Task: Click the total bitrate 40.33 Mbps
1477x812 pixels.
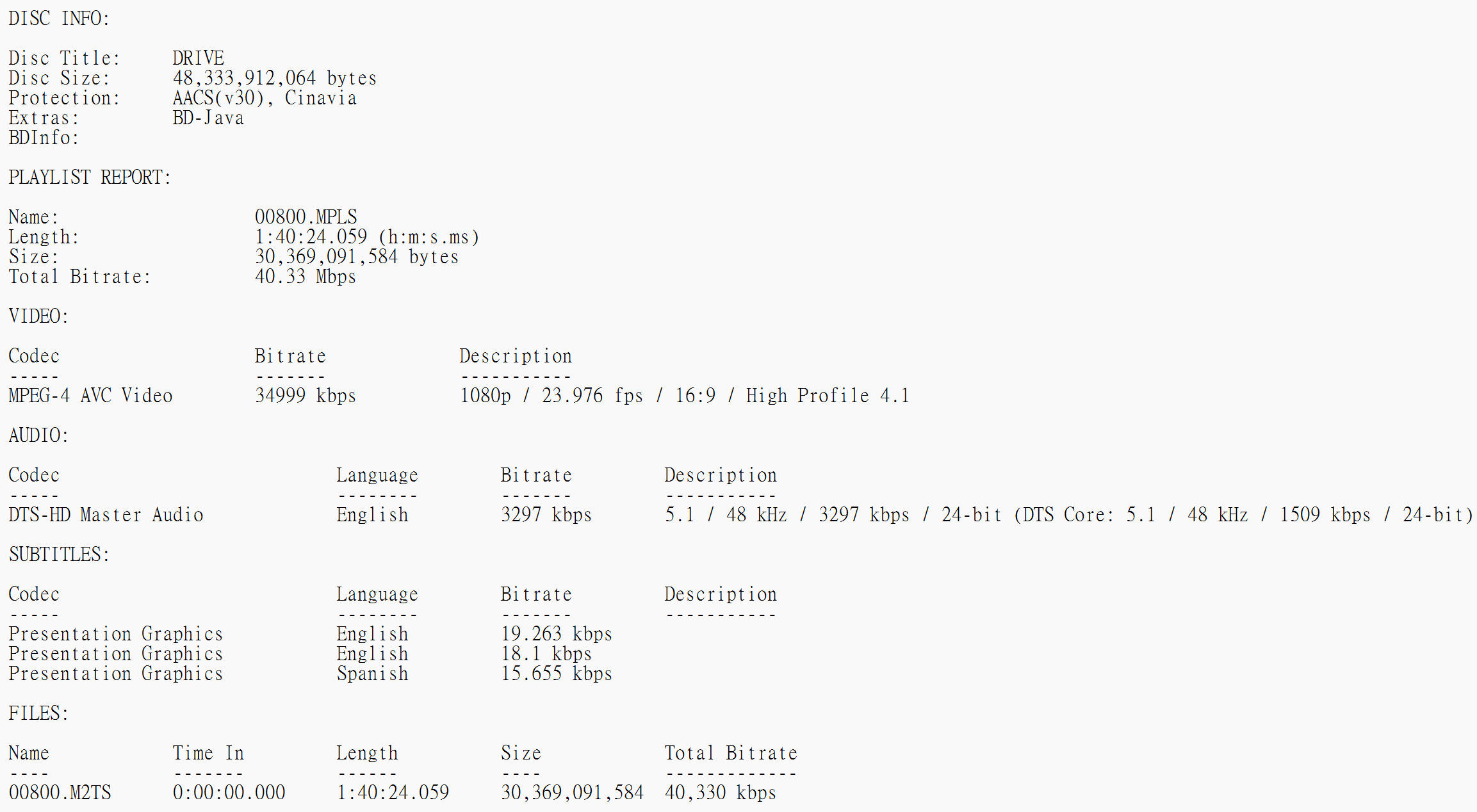Action: click(x=305, y=277)
